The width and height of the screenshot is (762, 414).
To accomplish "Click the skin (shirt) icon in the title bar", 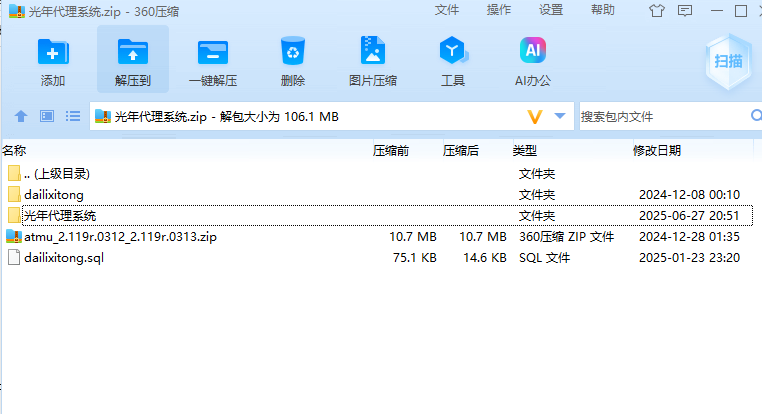I will click(x=657, y=11).
